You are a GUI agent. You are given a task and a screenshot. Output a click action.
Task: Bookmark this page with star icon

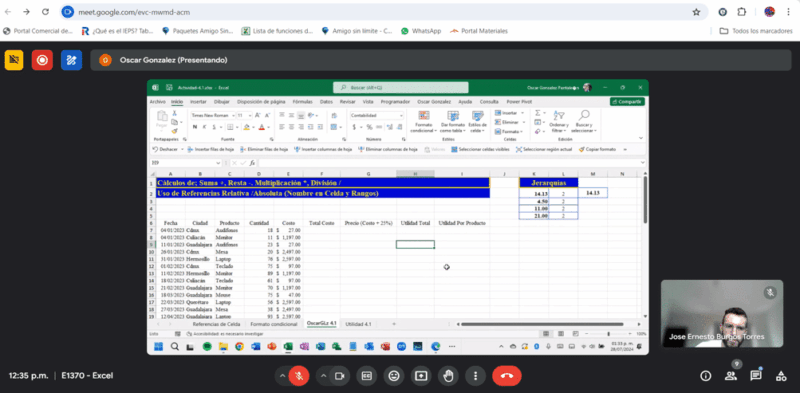click(x=696, y=12)
